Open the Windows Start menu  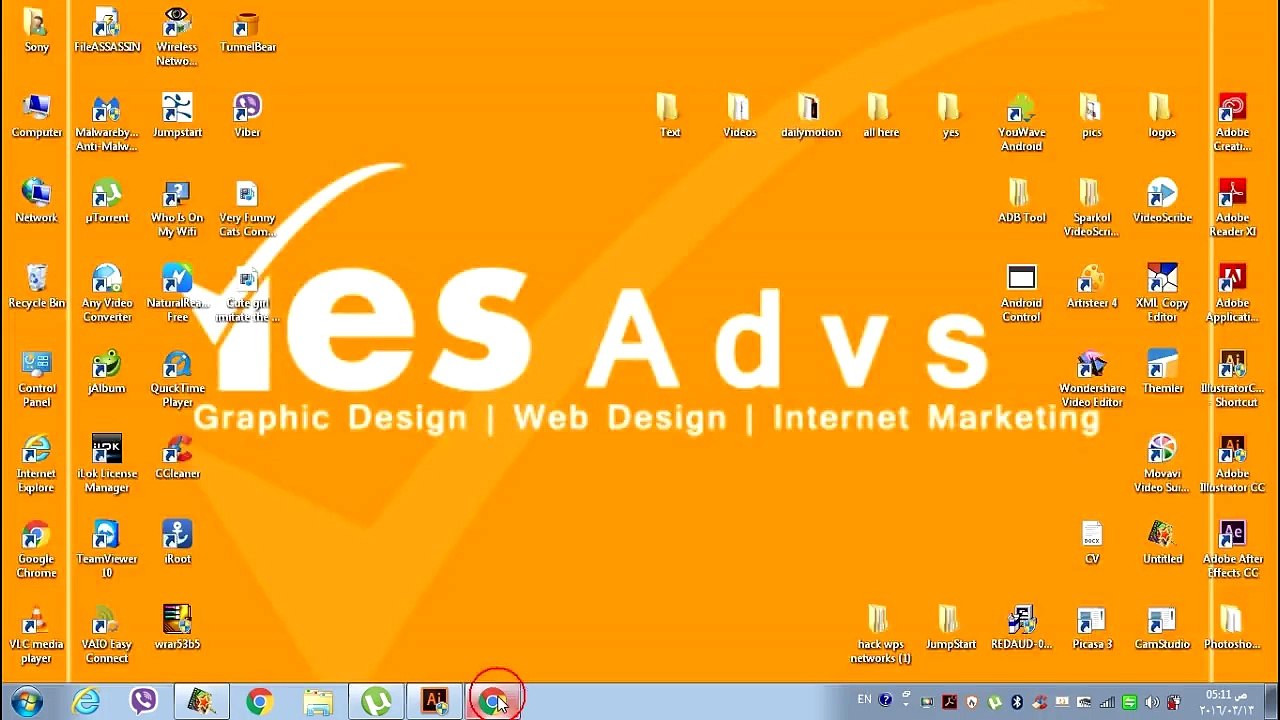click(27, 702)
